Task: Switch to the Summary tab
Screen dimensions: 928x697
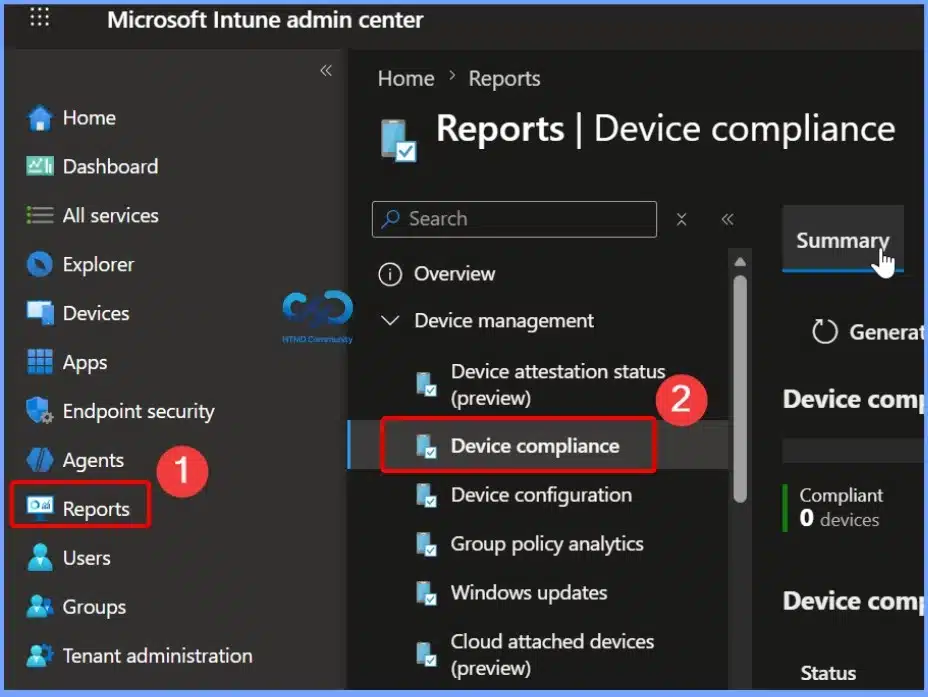Action: click(843, 240)
